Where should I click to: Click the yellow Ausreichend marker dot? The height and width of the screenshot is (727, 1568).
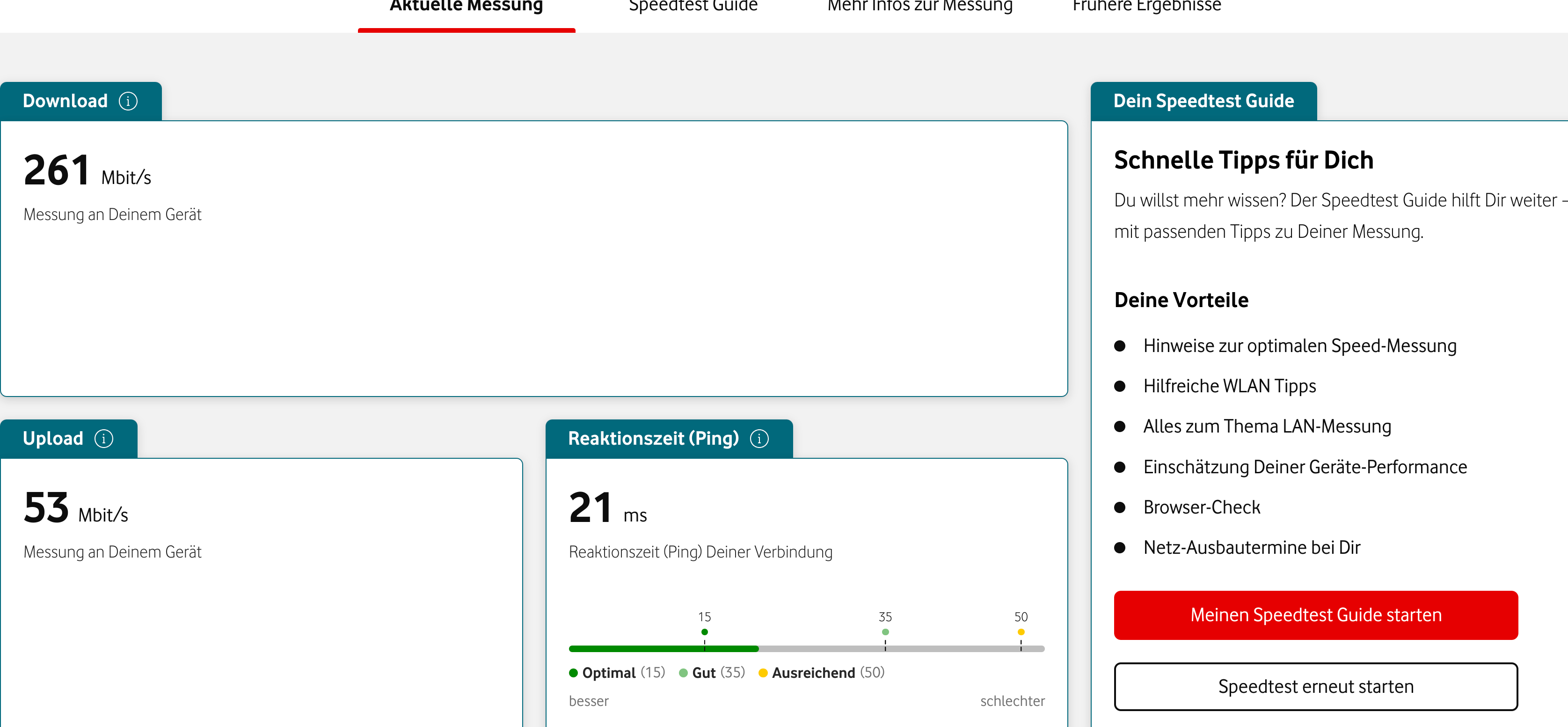1021,632
